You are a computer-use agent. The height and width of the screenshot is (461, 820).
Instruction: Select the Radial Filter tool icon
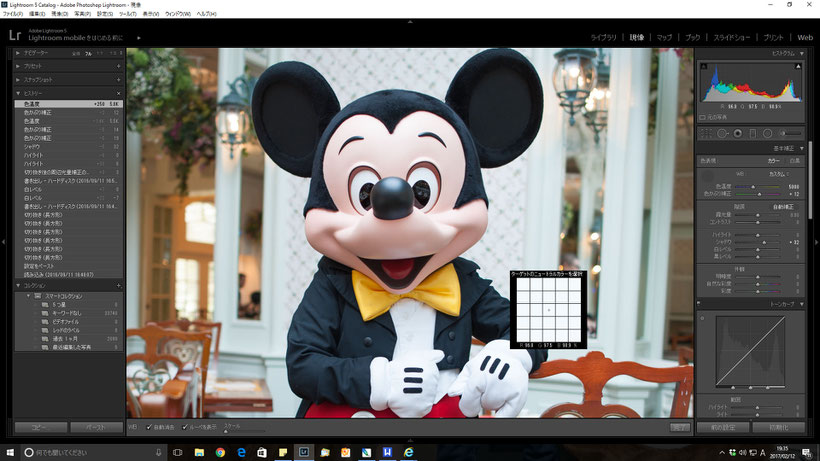tap(767, 133)
